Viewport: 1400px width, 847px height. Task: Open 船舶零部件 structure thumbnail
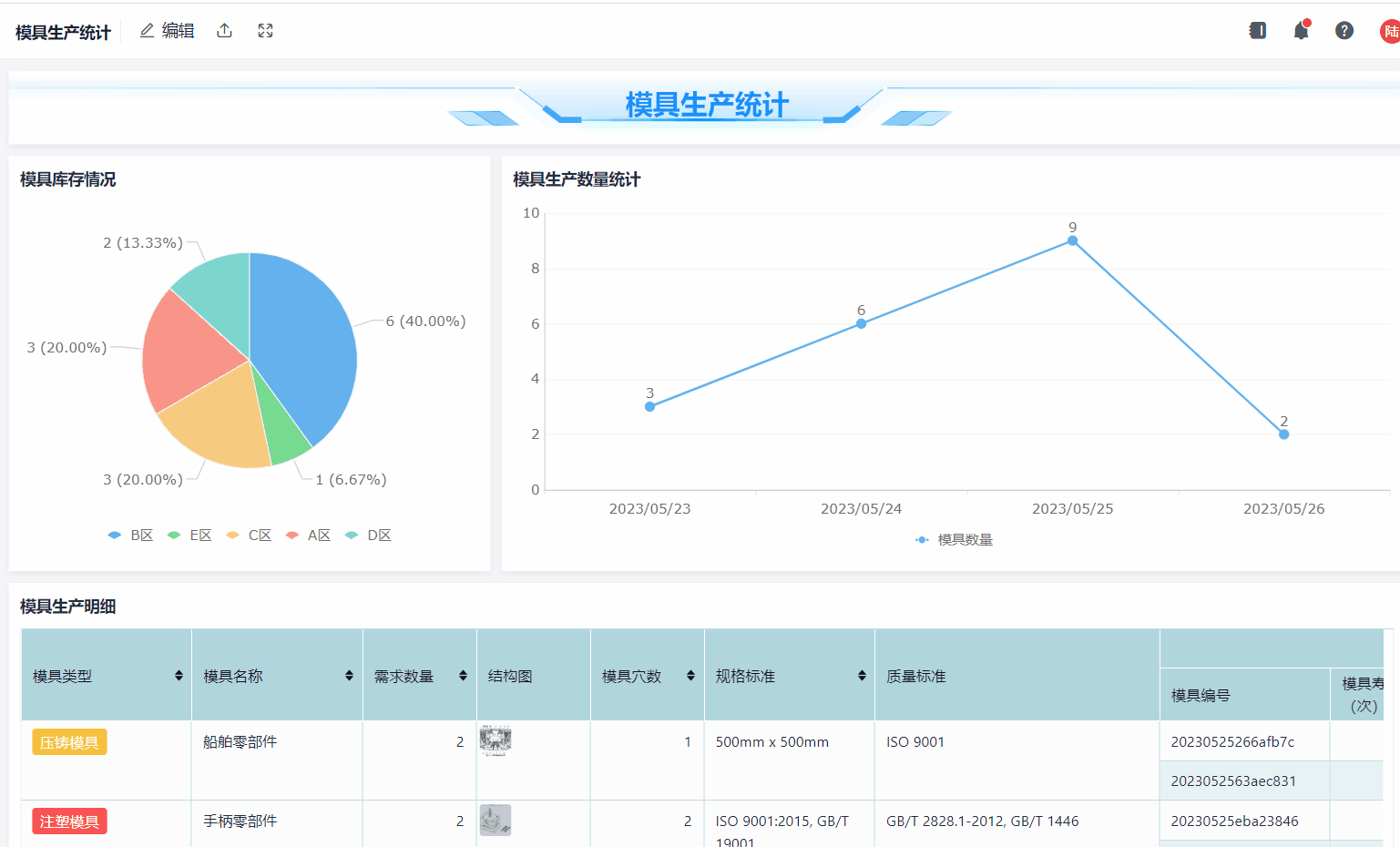click(x=496, y=741)
